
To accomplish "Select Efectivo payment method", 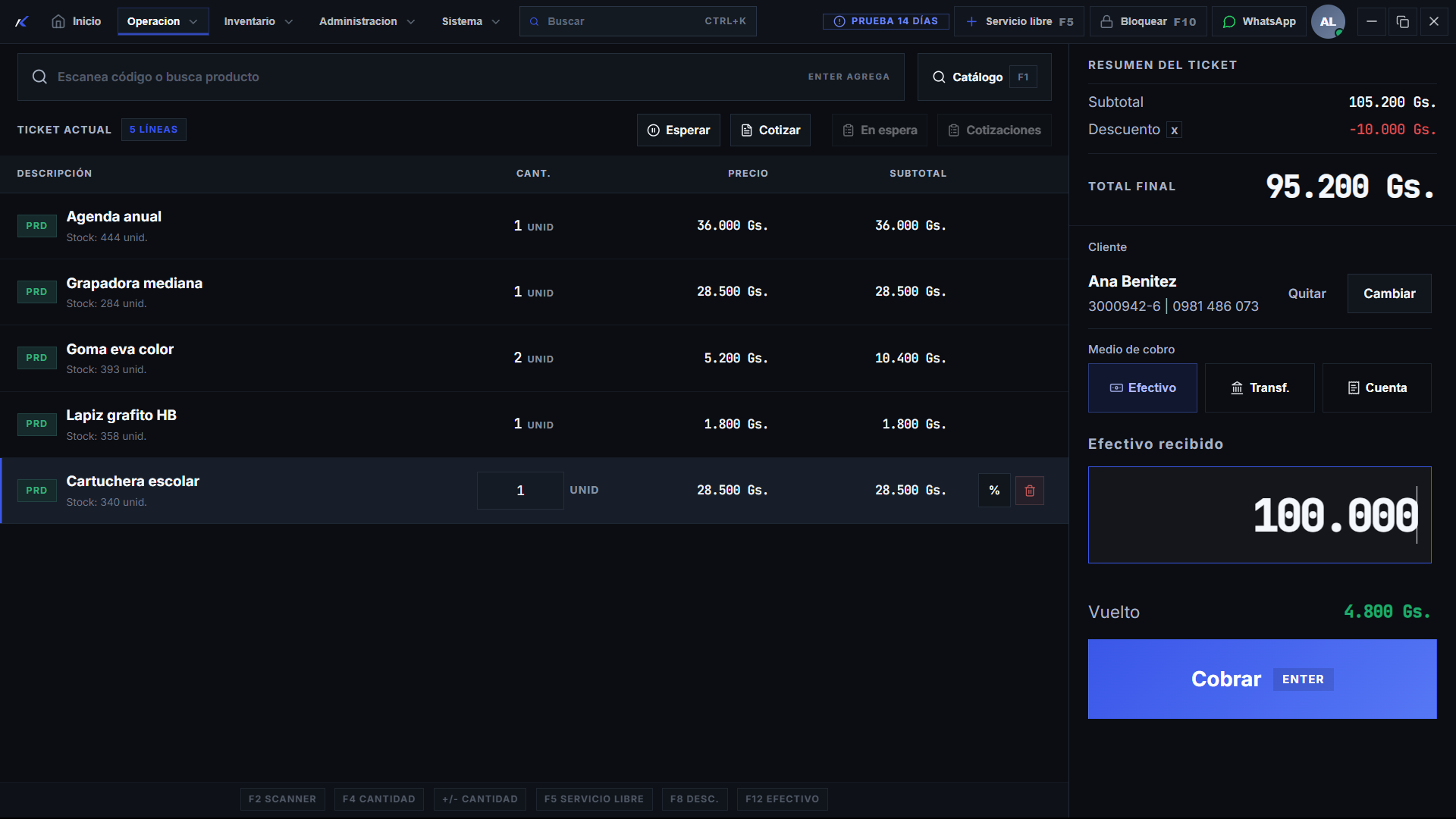I will 1143,388.
